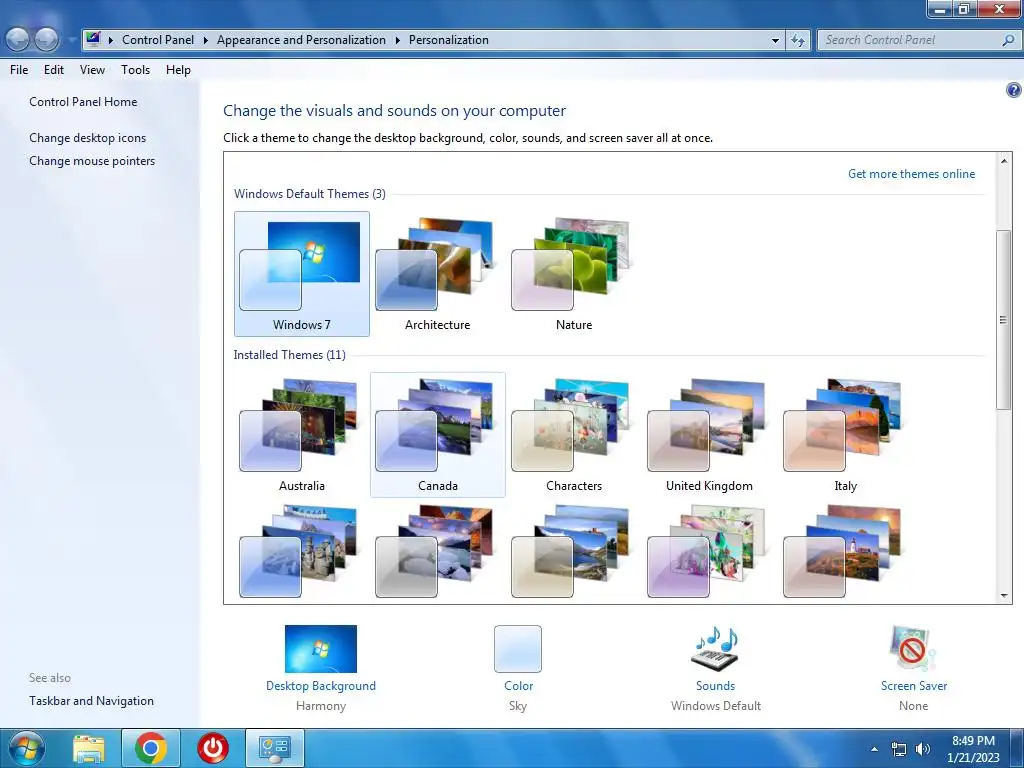Click the theme list scrollbar thumb
Screen dimensions: 1024x768
1004,320
